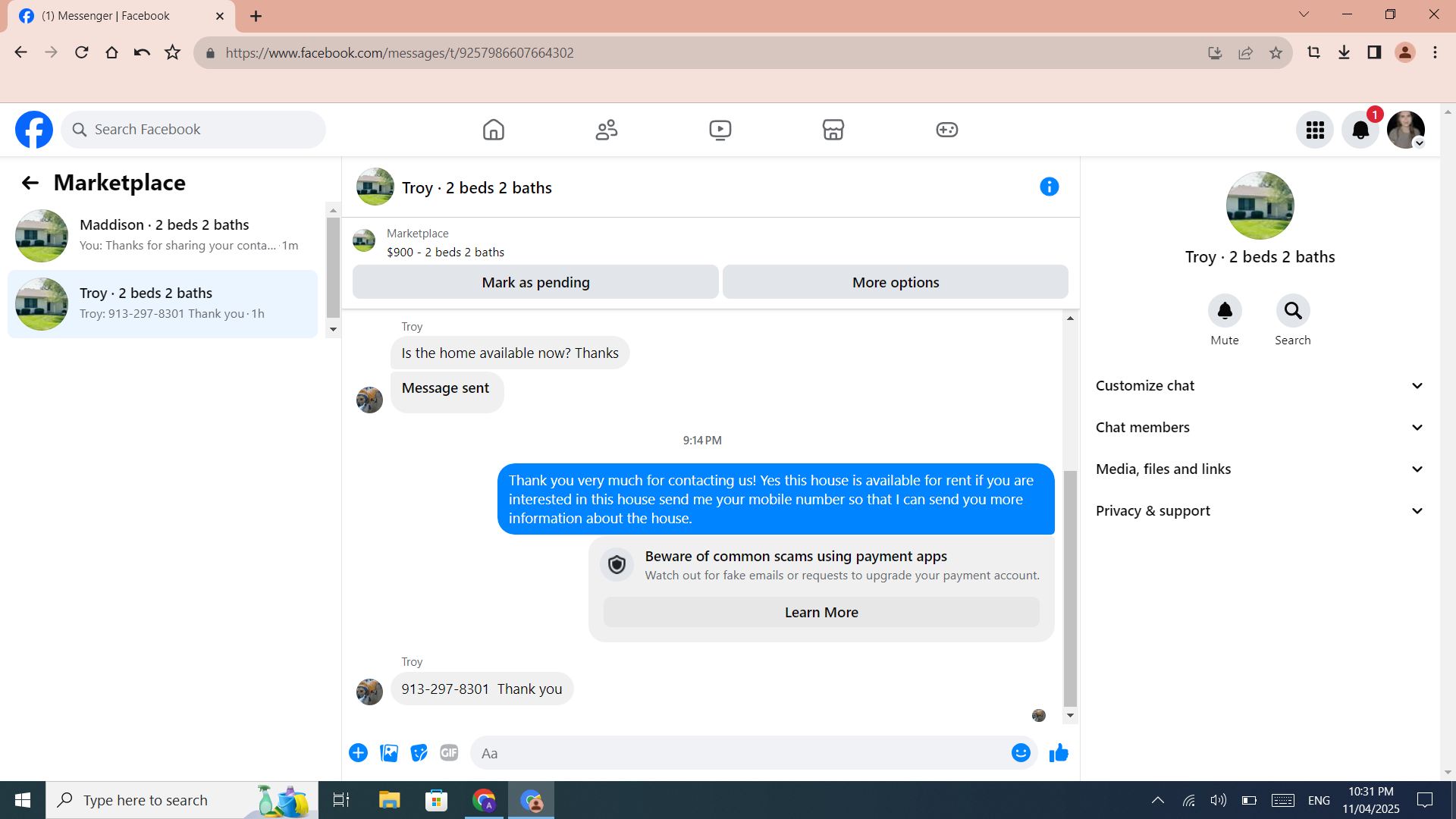This screenshot has width=1456, height=819.
Task: Open browser three-dot menu
Action: pyautogui.click(x=1435, y=52)
